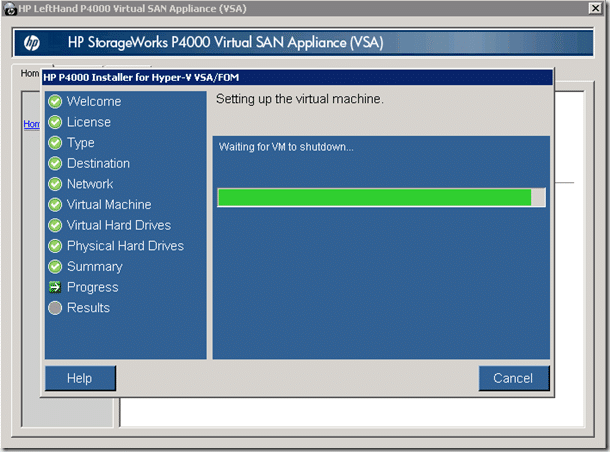The image size is (610, 452).
Task: Close the HP LeftHand P4000 VSA window
Action: point(595,8)
